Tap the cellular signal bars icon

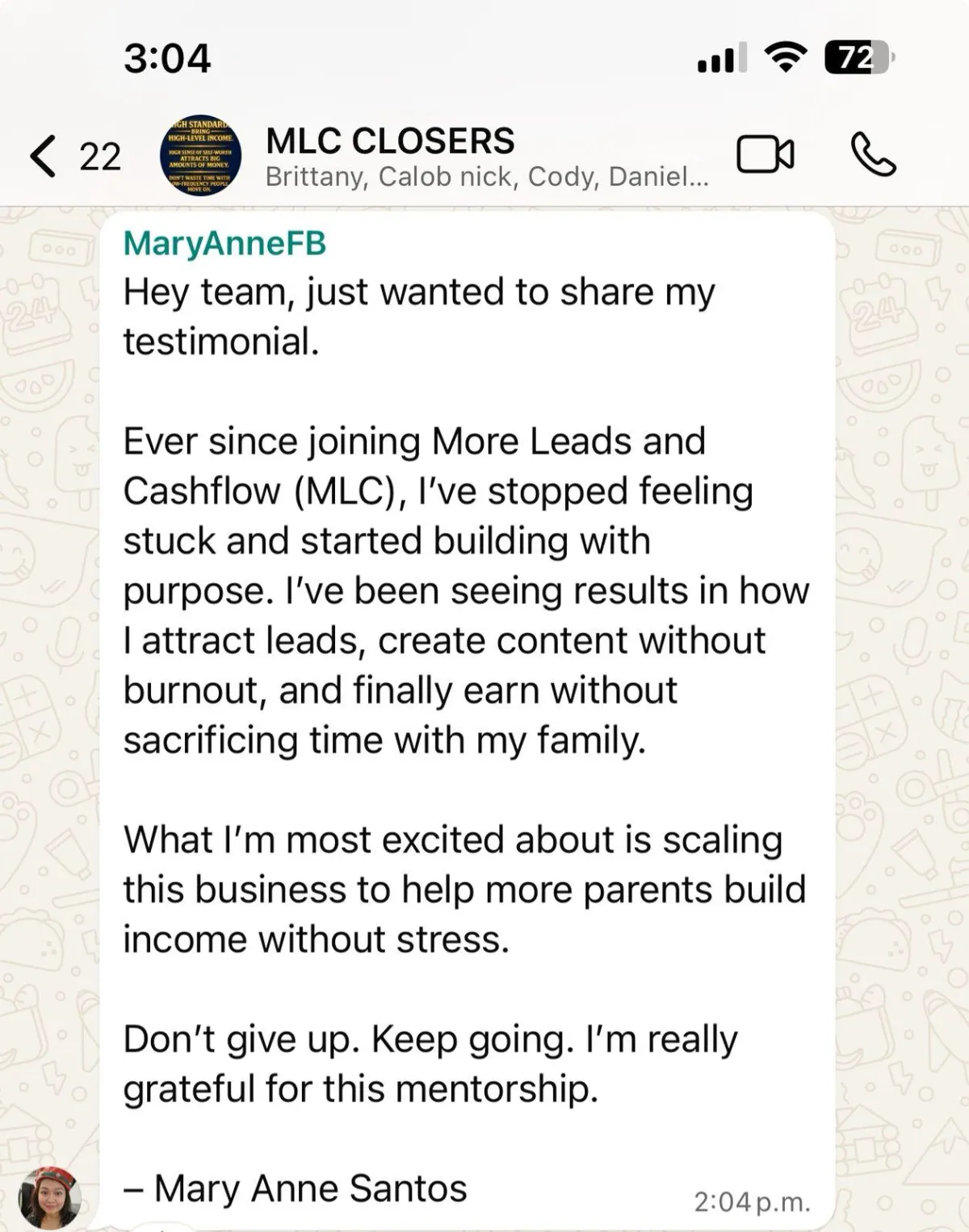pos(721,59)
